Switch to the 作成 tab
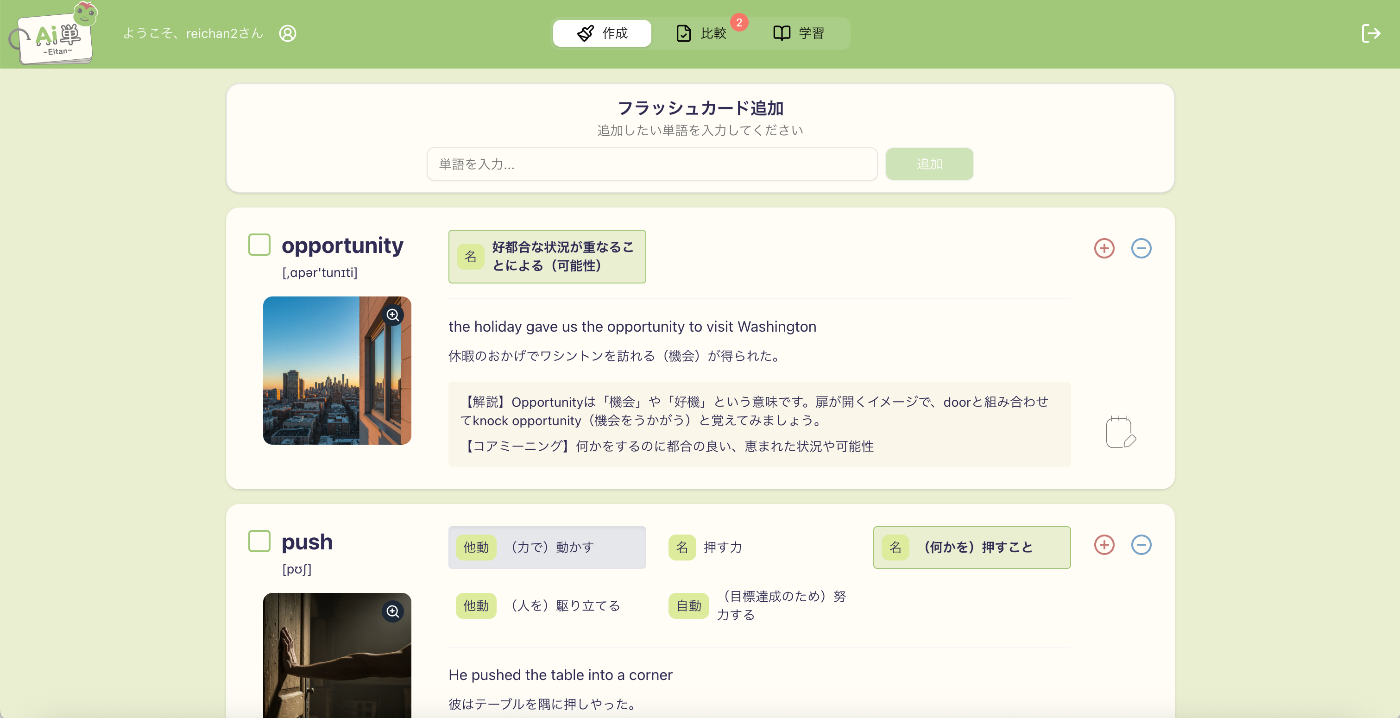The width and height of the screenshot is (1400, 718). (602, 33)
